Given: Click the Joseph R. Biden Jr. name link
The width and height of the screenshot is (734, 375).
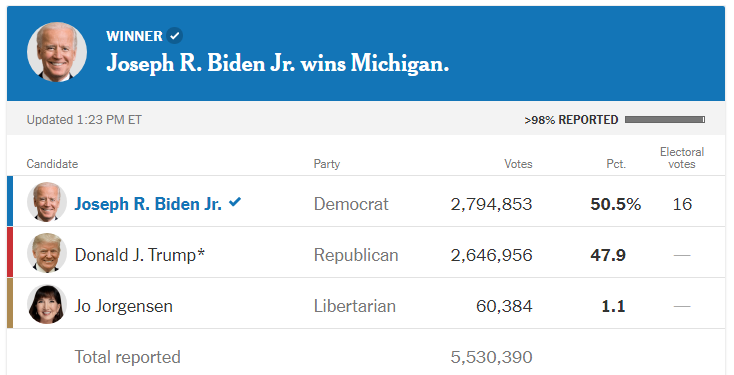Looking at the screenshot, I should [148, 204].
